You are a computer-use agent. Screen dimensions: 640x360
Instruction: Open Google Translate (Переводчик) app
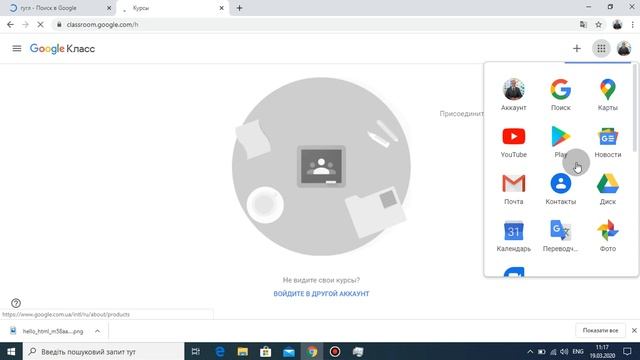(x=560, y=236)
